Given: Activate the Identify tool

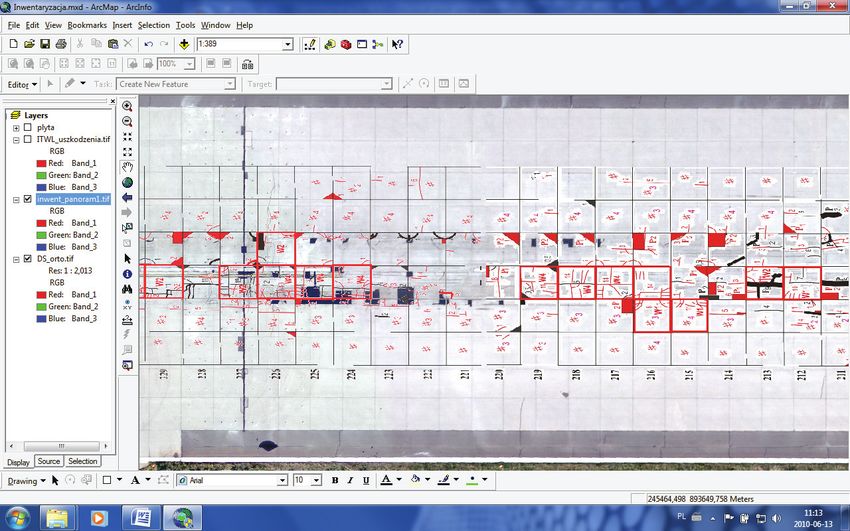Looking at the screenshot, I should click(x=127, y=274).
